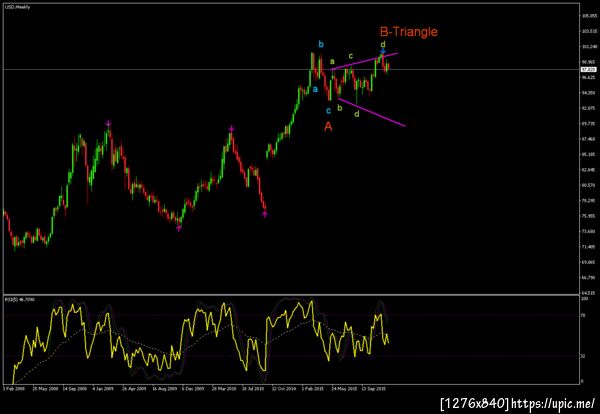Click the 1 Feb 2015 date label
This screenshot has height=414, width=600.
(x=314, y=388)
